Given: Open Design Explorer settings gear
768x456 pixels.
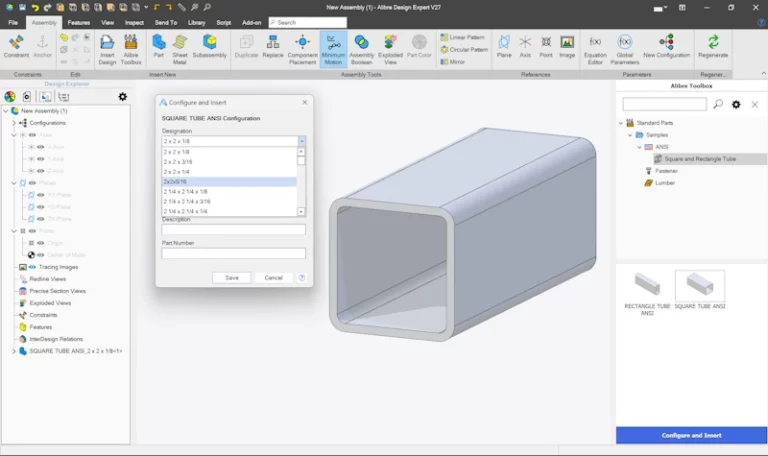Looking at the screenshot, I should pos(122,97).
